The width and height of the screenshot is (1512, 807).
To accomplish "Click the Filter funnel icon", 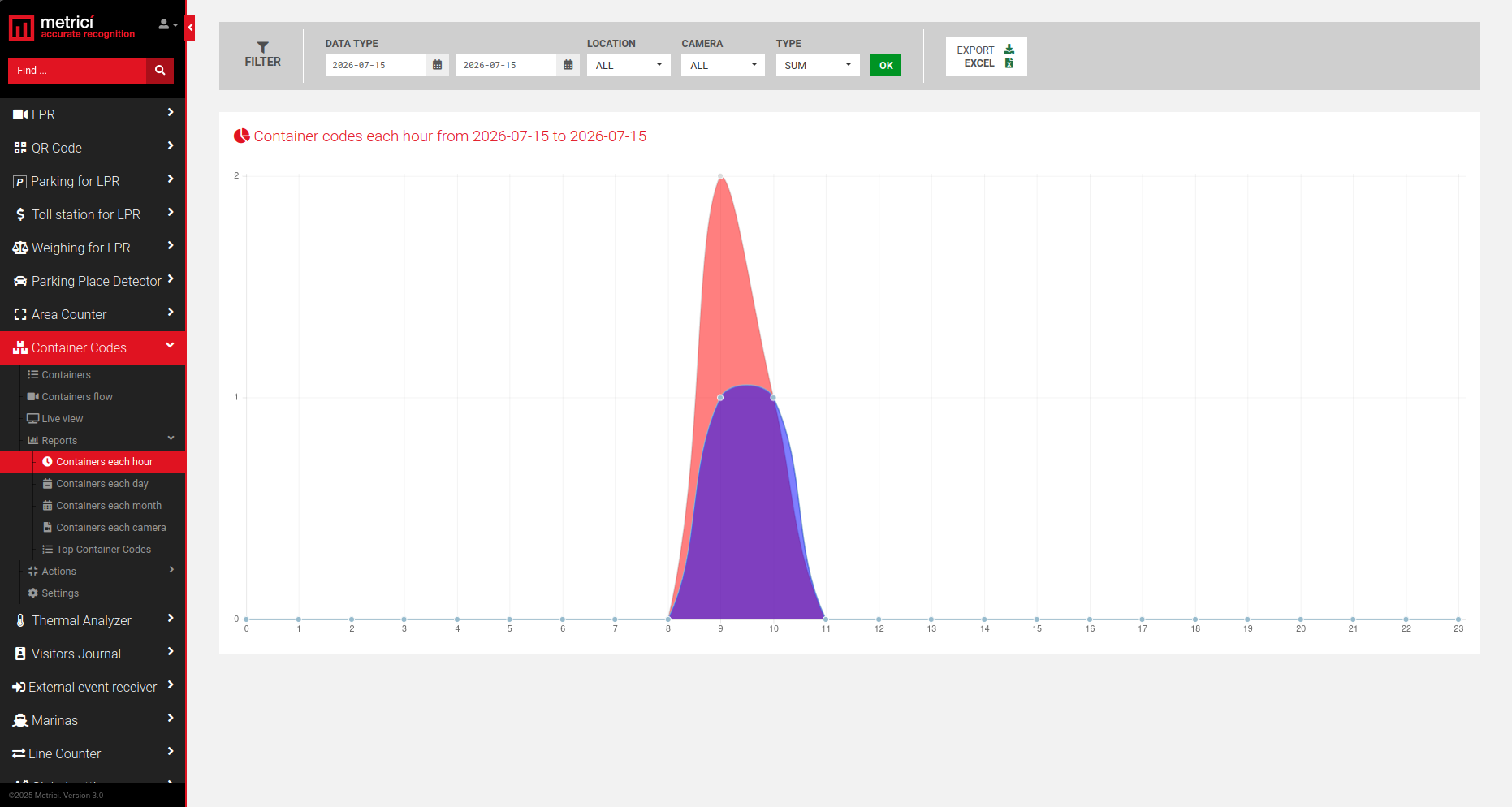I will point(262,47).
